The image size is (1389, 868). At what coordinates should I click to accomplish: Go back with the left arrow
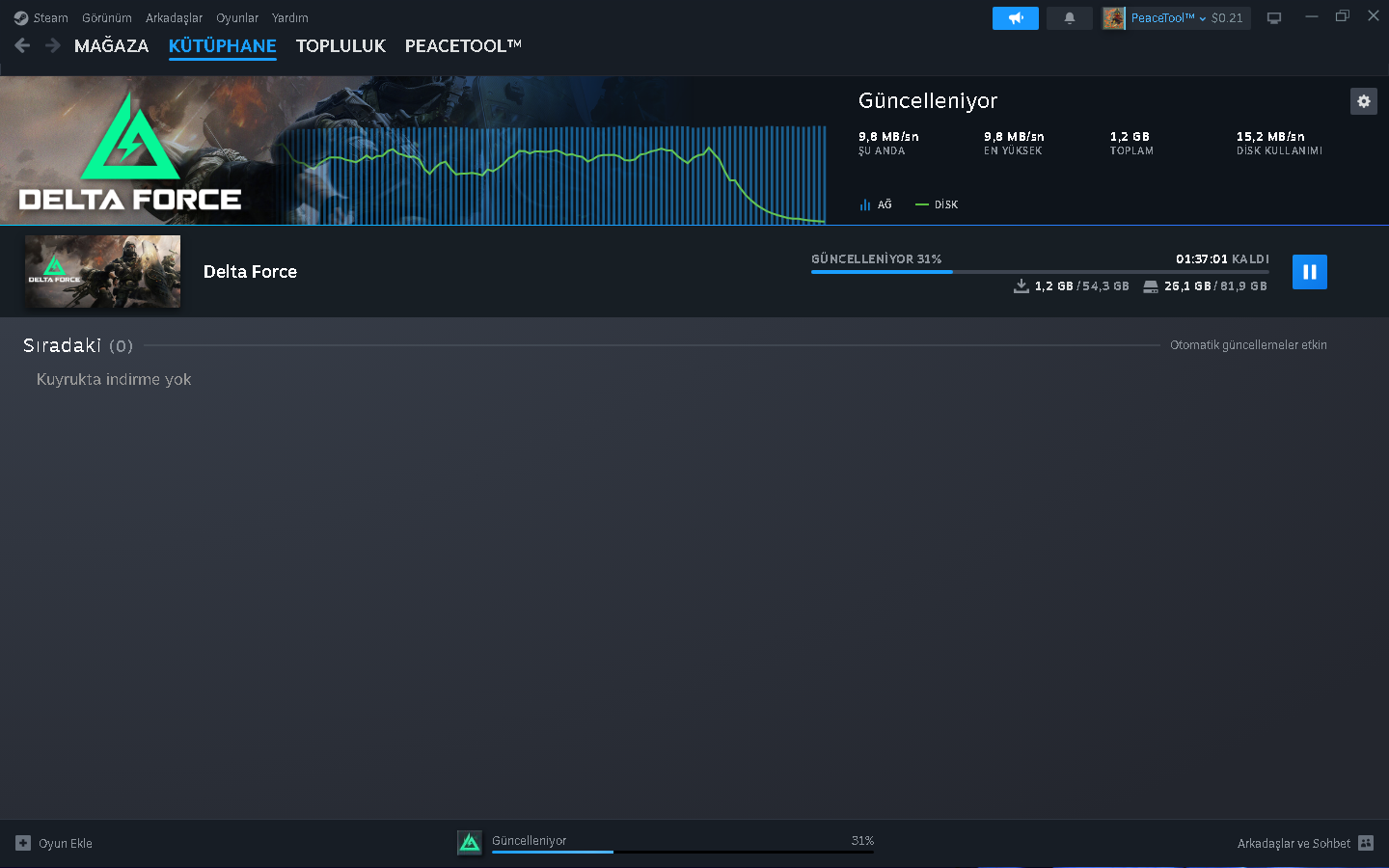(x=23, y=45)
